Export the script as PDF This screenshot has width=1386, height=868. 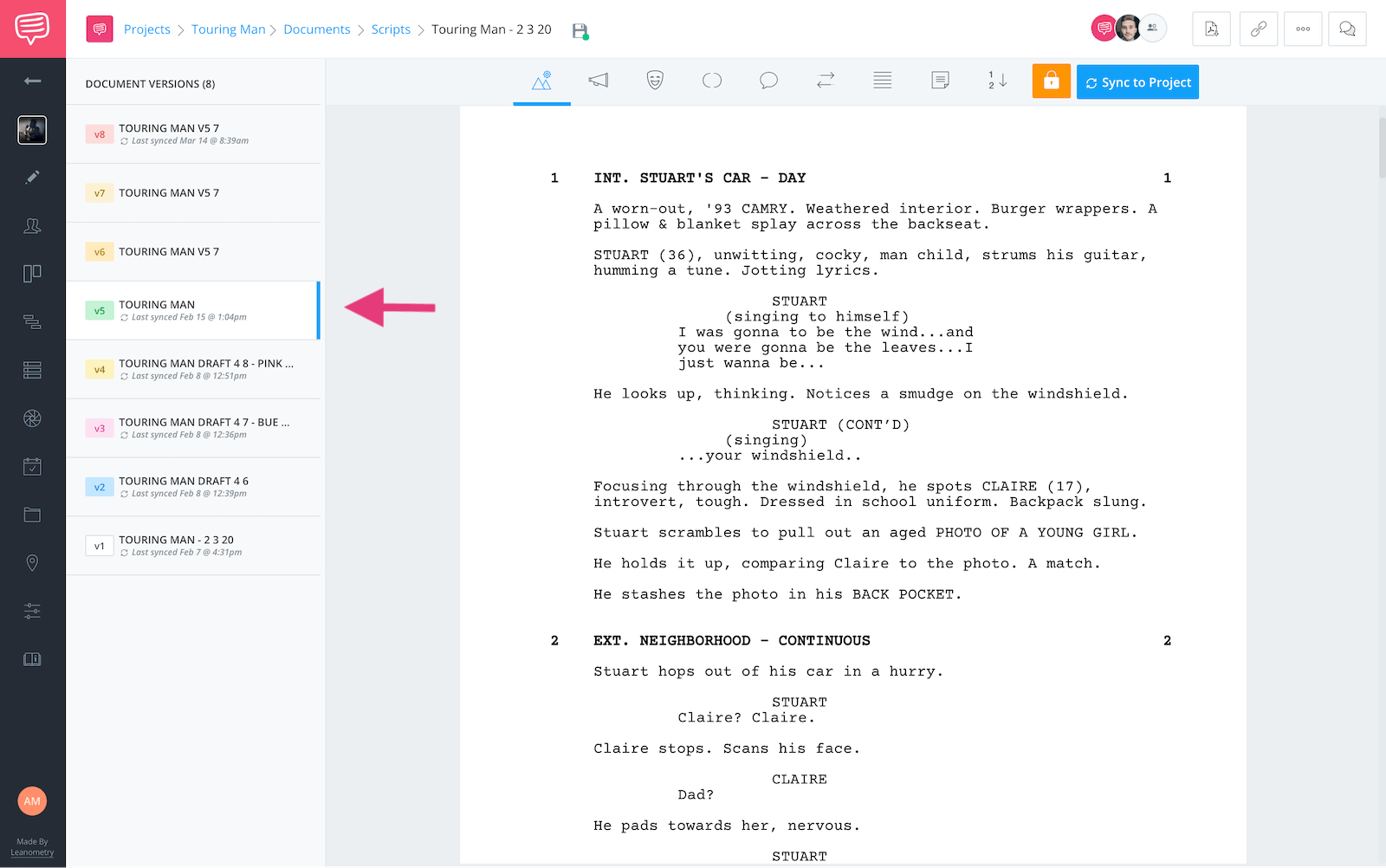point(1211,29)
